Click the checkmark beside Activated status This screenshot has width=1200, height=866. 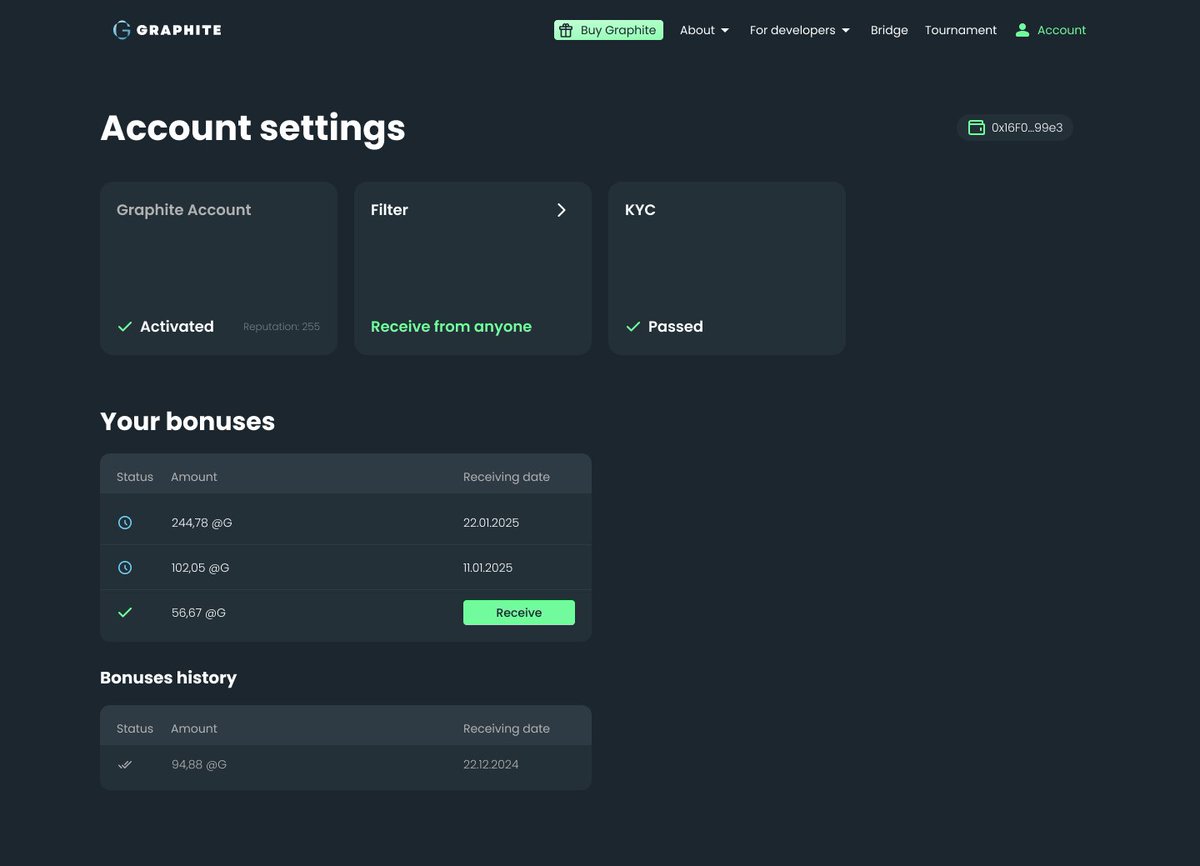[x=124, y=326]
